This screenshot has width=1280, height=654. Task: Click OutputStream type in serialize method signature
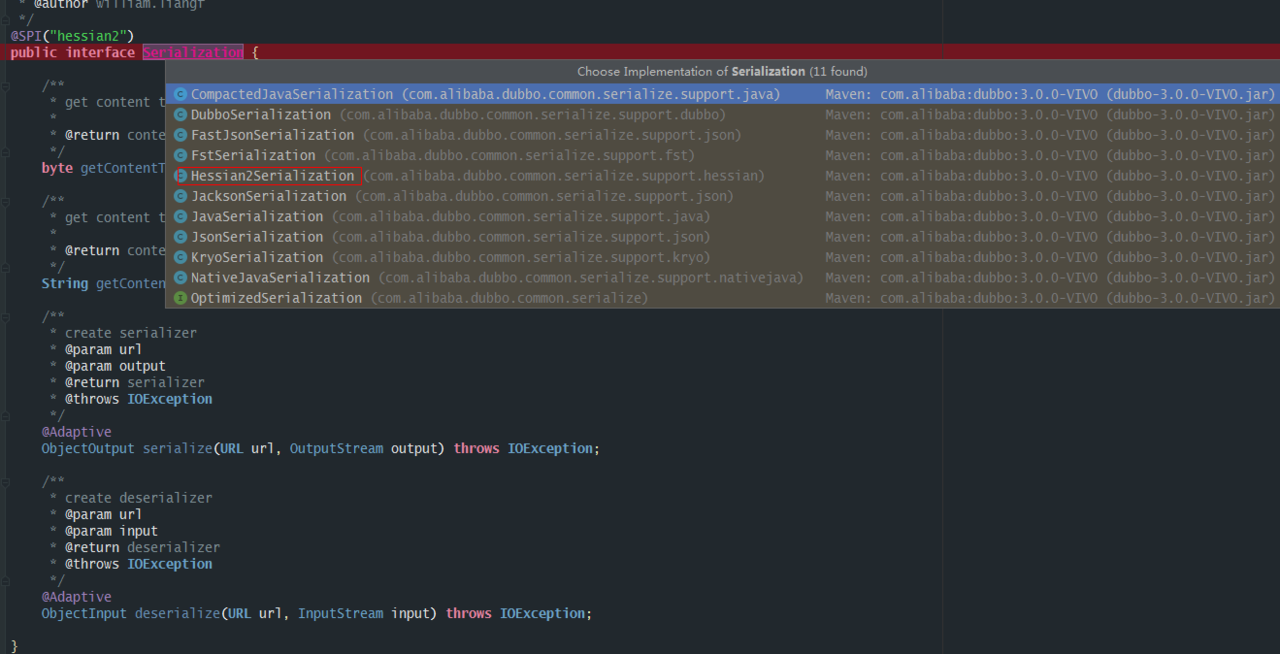click(336, 449)
